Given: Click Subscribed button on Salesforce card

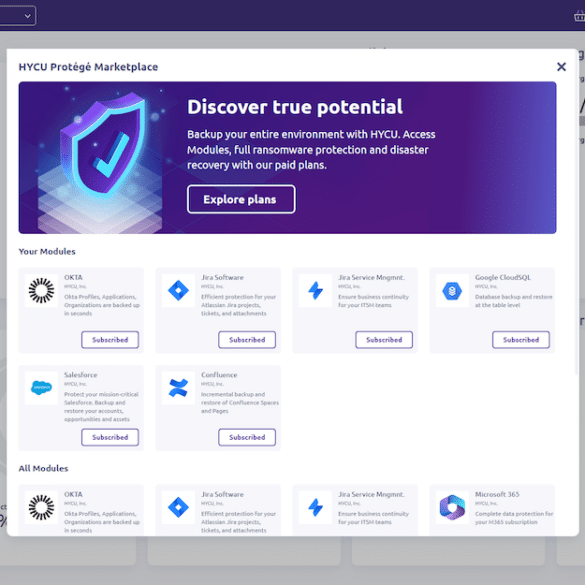Looking at the screenshot, I should coord(110,437).
